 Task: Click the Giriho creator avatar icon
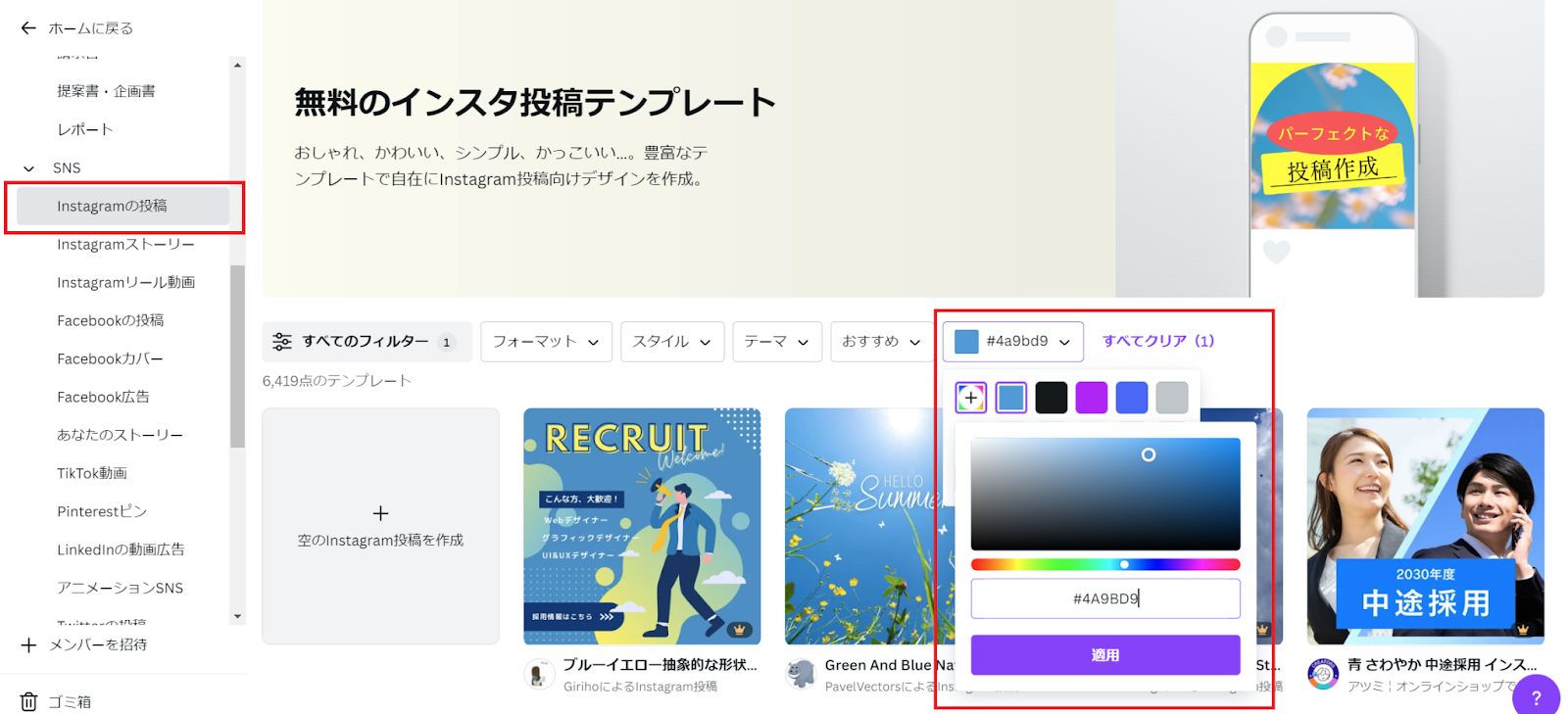539,674
